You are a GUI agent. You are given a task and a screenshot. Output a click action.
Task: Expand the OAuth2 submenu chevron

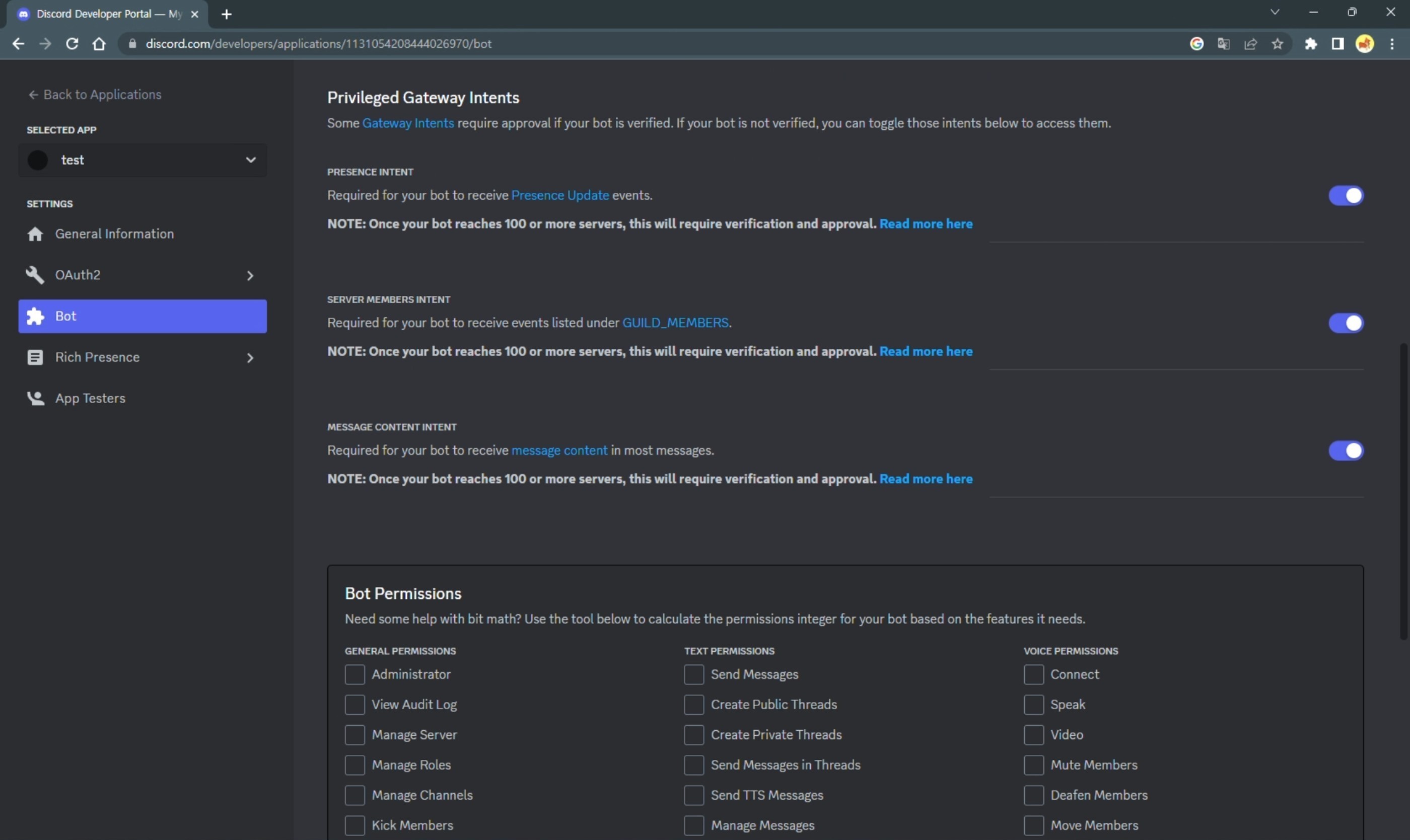point(250,276)
